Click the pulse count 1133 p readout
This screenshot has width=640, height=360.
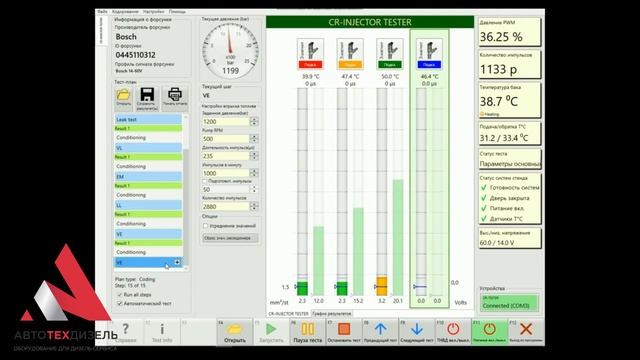(x=509, y=64)
